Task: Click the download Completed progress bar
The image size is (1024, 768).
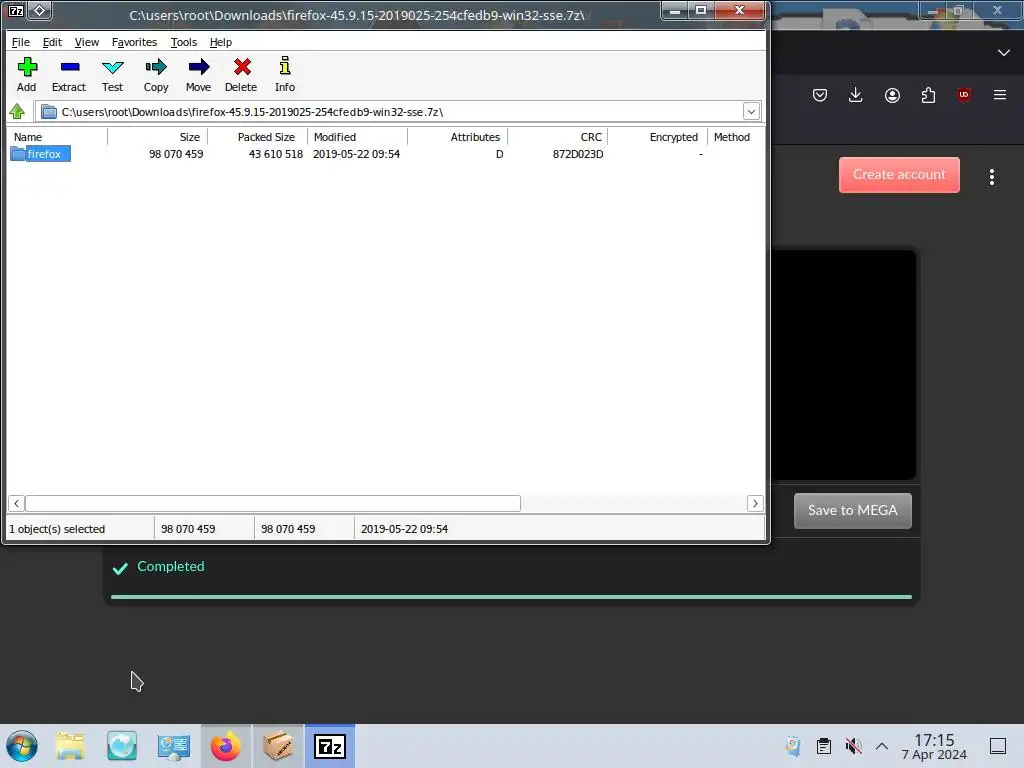Action: click(x=511, y=597)
